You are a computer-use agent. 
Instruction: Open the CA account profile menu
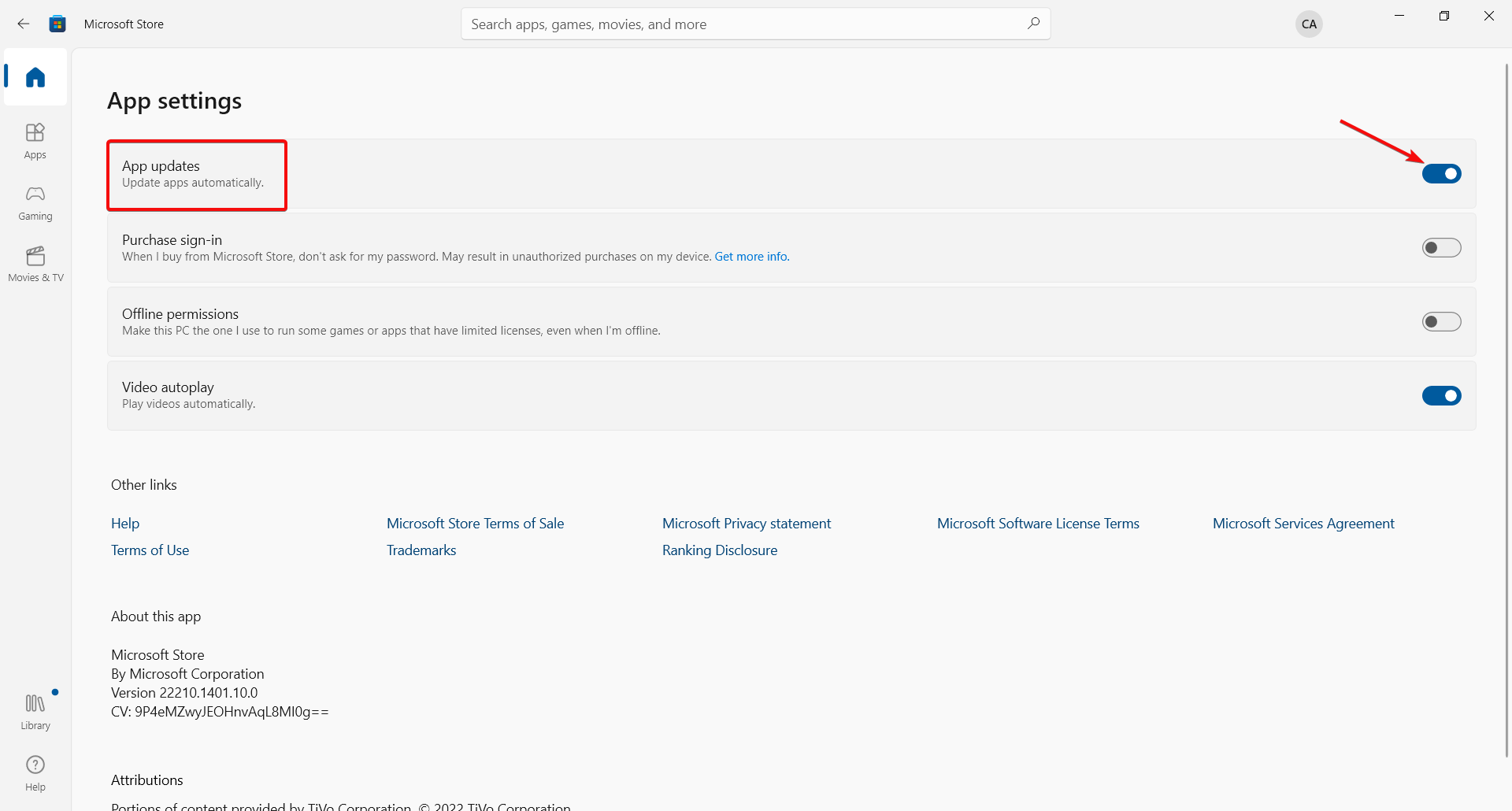point(1309,24)
